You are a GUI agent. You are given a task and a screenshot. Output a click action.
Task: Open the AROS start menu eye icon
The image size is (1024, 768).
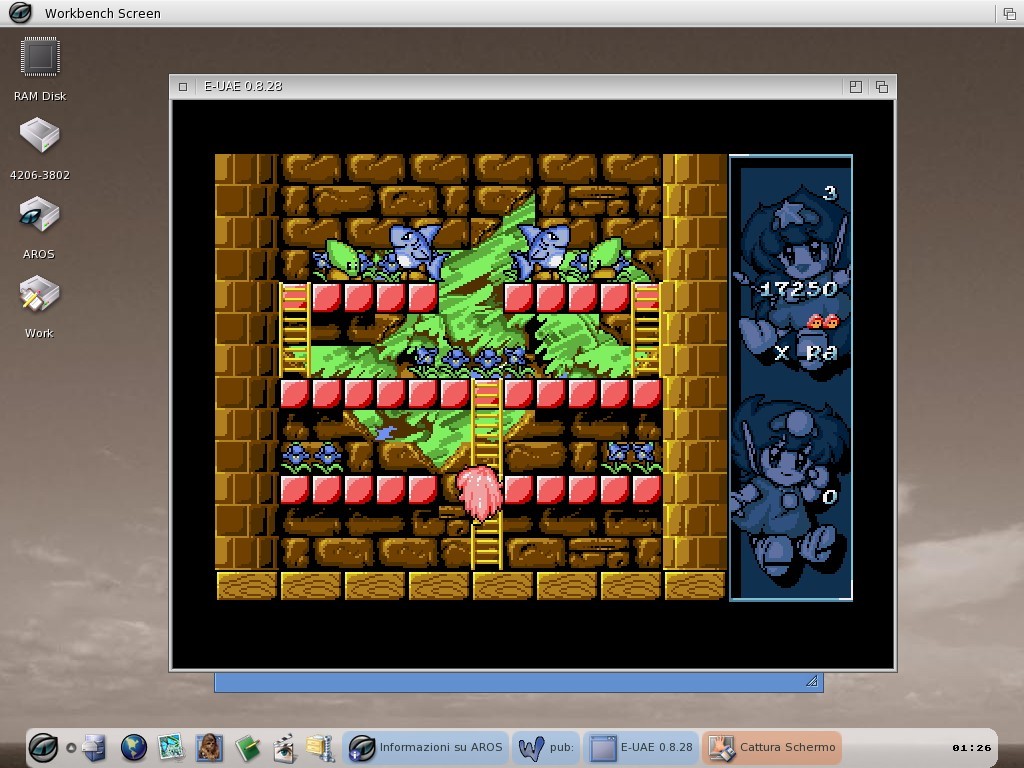(44, 747)
